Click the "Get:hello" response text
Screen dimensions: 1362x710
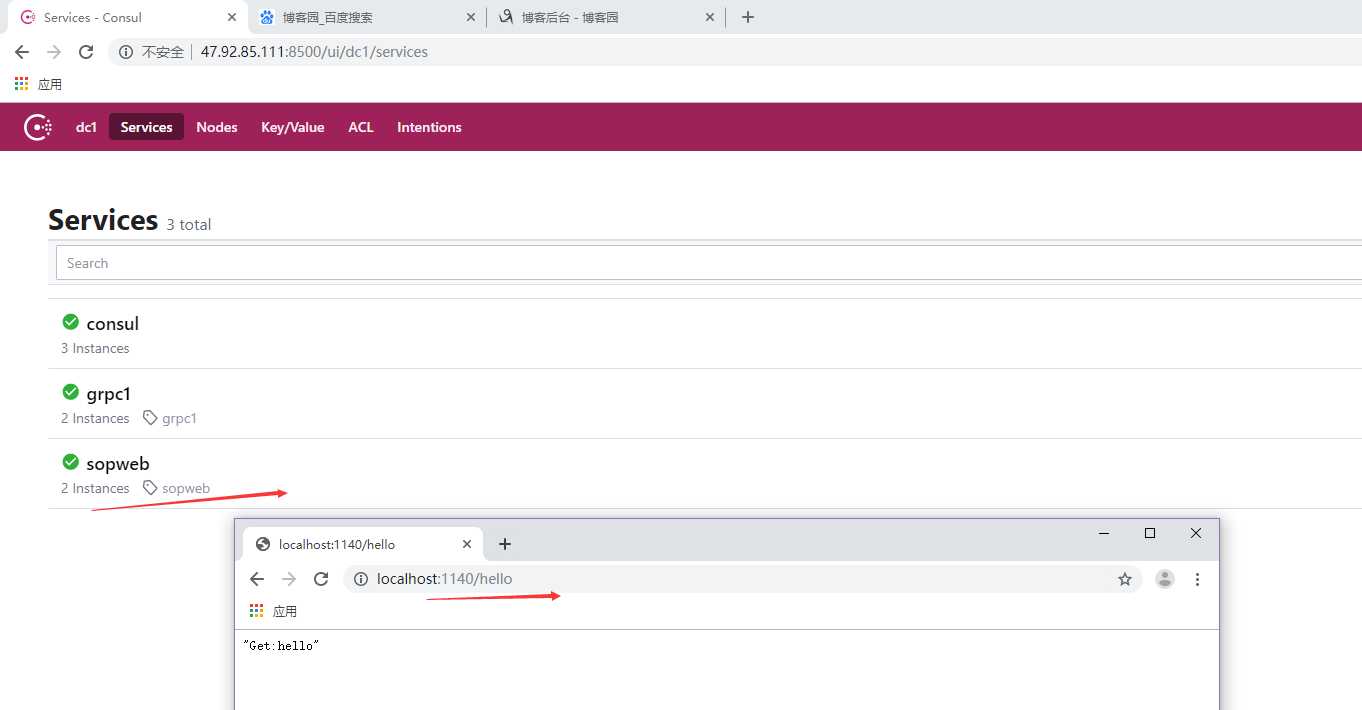(x=280, y=646)
